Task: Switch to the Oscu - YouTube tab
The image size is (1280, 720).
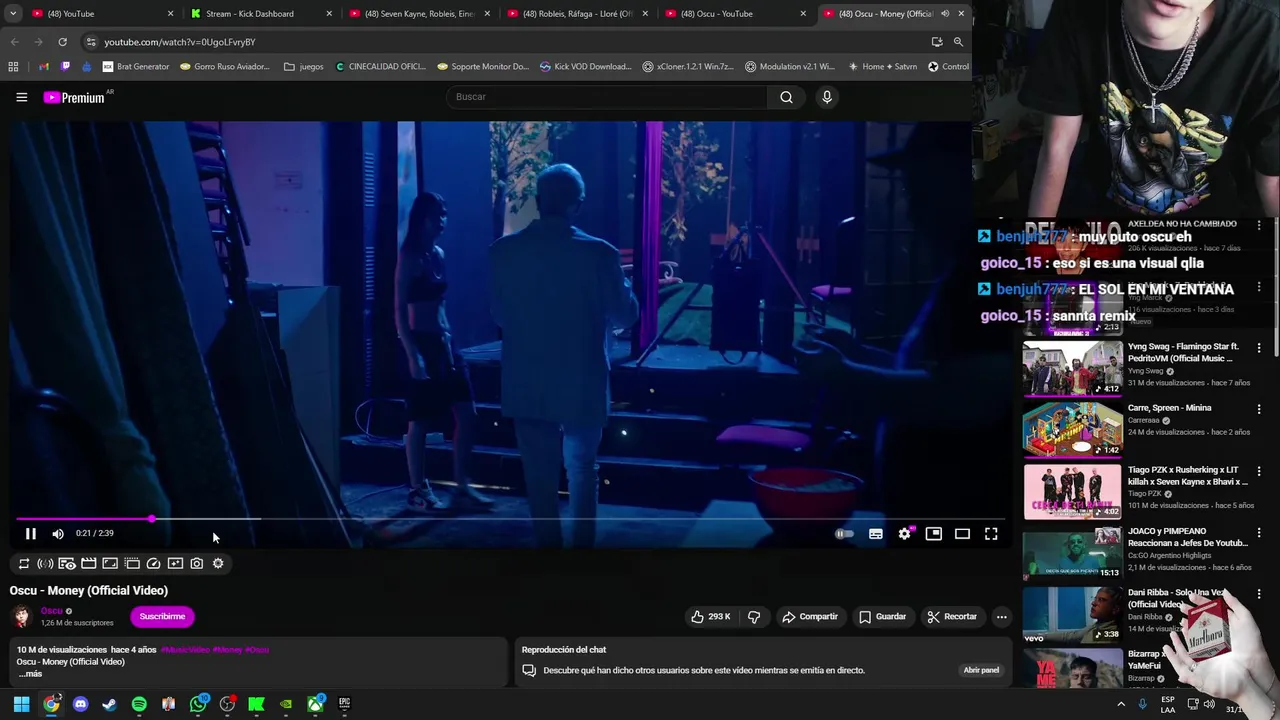Action: click(x=736, y=14)
